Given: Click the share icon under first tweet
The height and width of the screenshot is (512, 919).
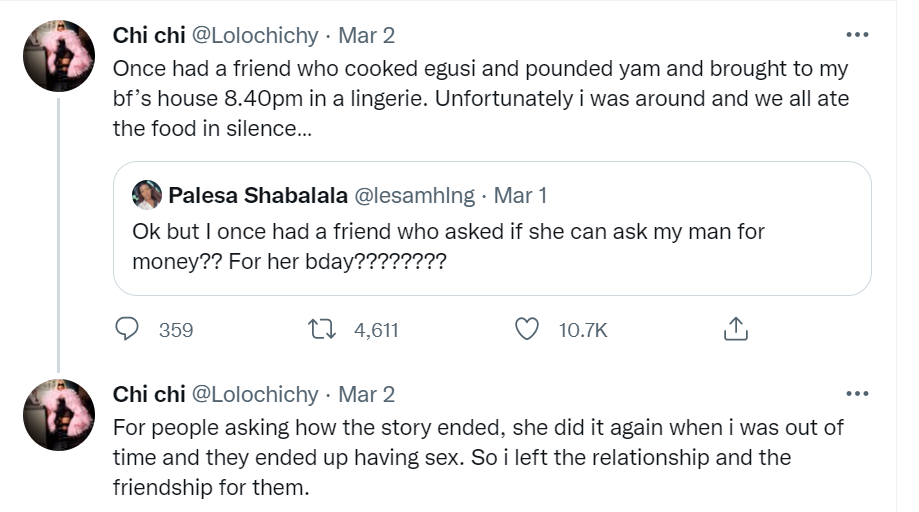Looking at the screenshot, I should [x=734, y=328].
